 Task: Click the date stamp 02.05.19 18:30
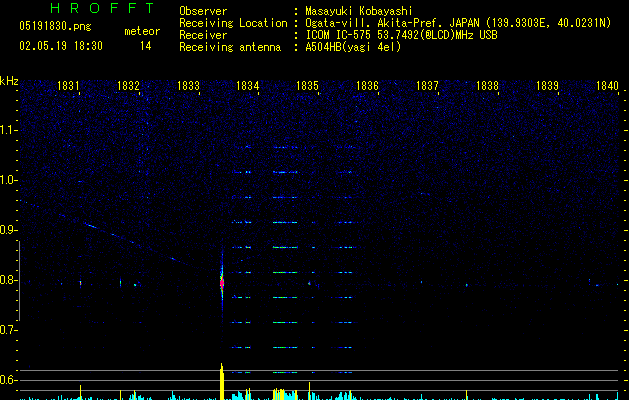[61, 46]
